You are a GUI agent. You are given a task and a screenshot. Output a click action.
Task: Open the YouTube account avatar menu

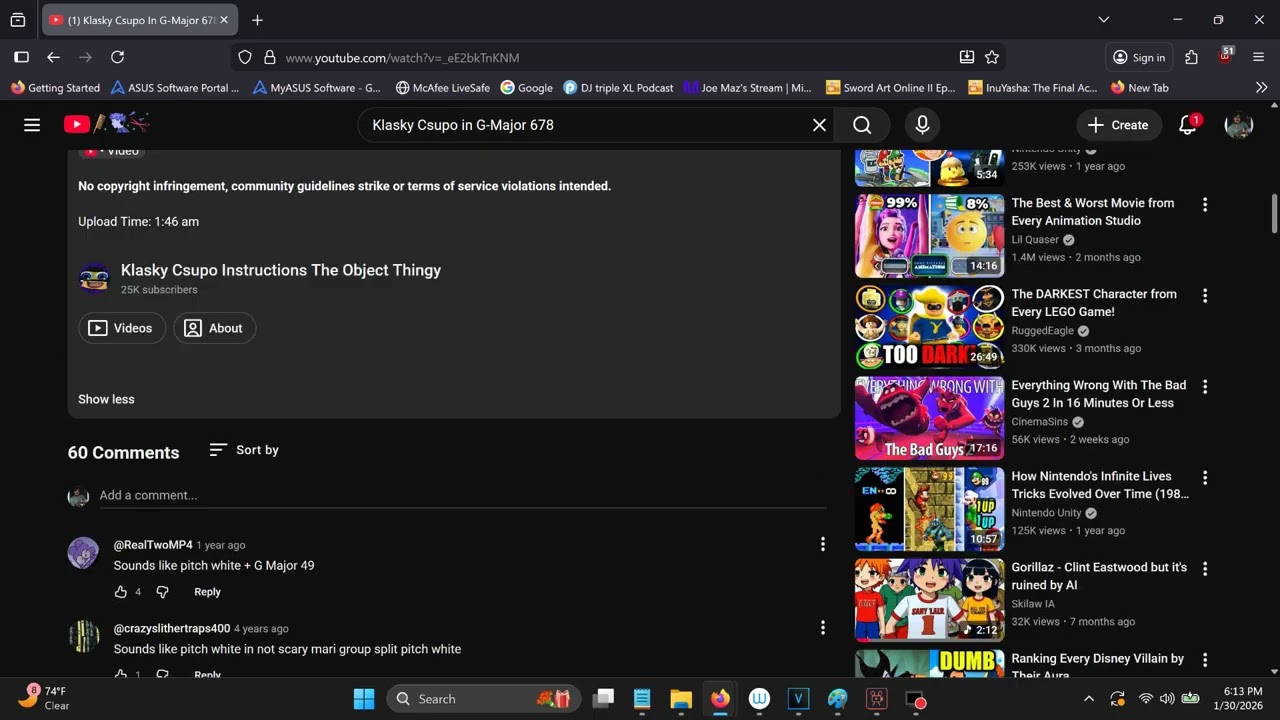(x=1239, y=125)
